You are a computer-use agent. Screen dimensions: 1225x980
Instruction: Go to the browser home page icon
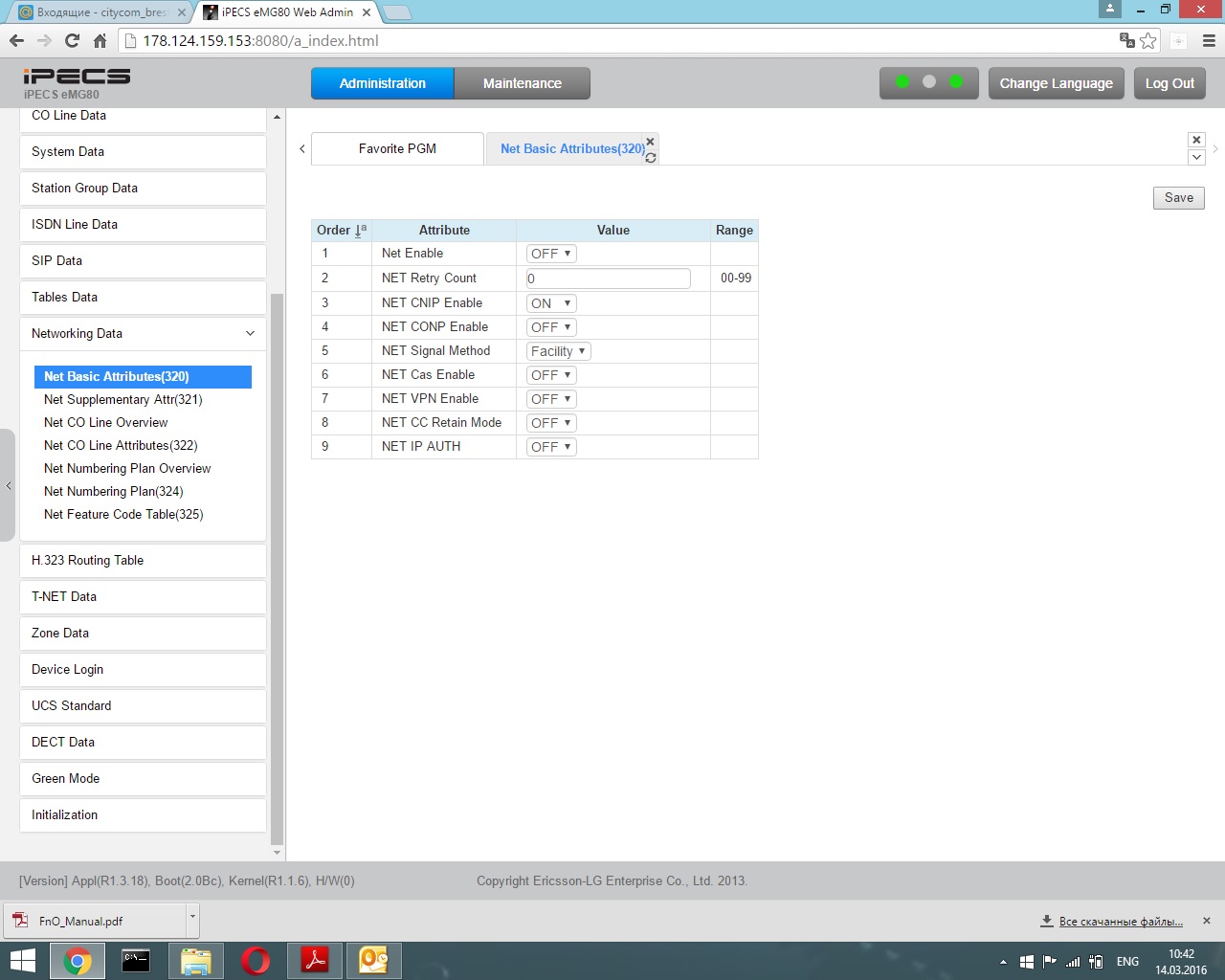(100, 40)
